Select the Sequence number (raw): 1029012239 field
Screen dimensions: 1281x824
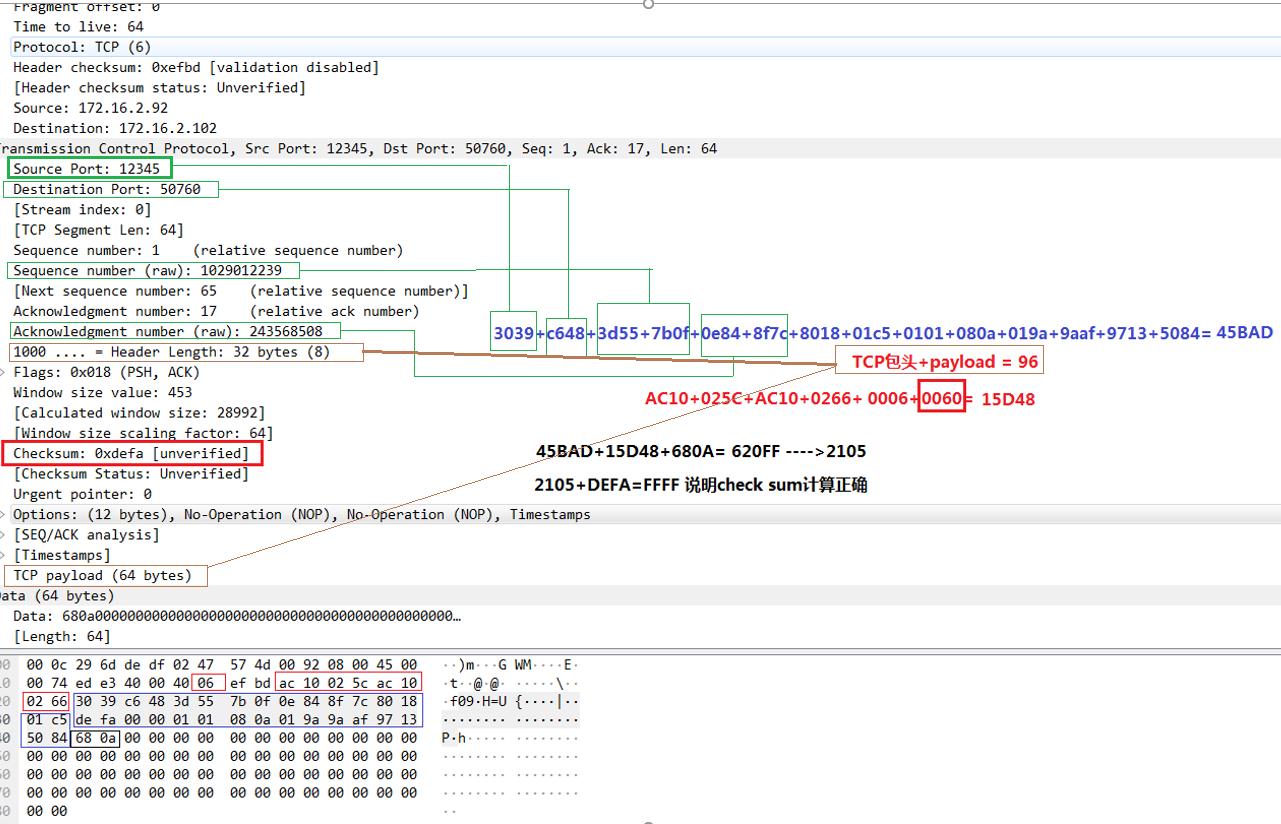click(x=140, y=270)
